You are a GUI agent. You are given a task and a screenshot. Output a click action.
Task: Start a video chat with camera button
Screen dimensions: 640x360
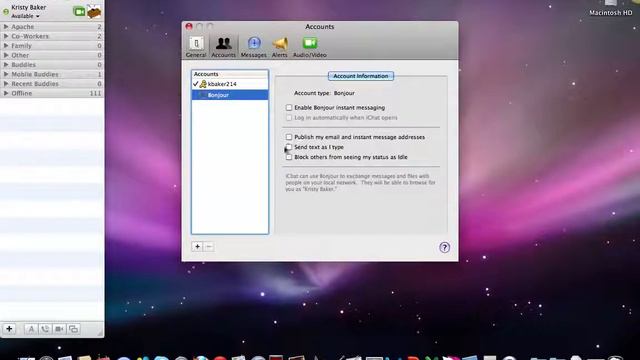[x=59, y=329]
